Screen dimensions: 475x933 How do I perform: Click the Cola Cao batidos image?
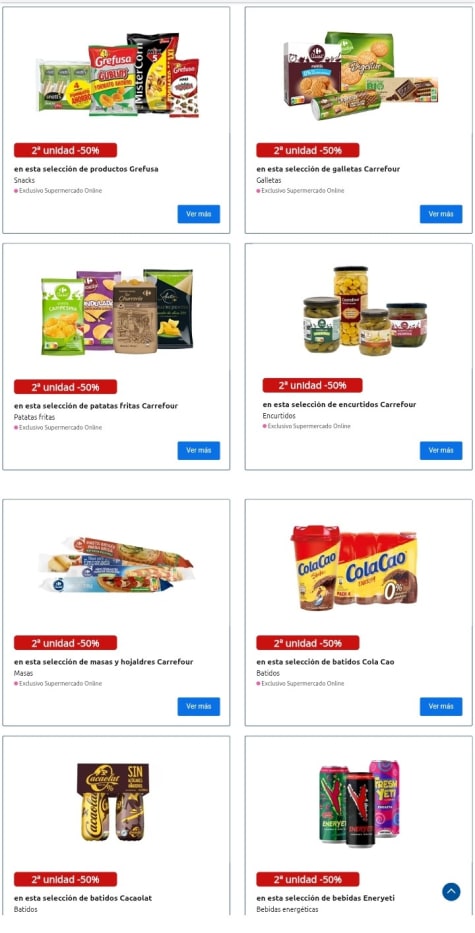pos(354,568)
